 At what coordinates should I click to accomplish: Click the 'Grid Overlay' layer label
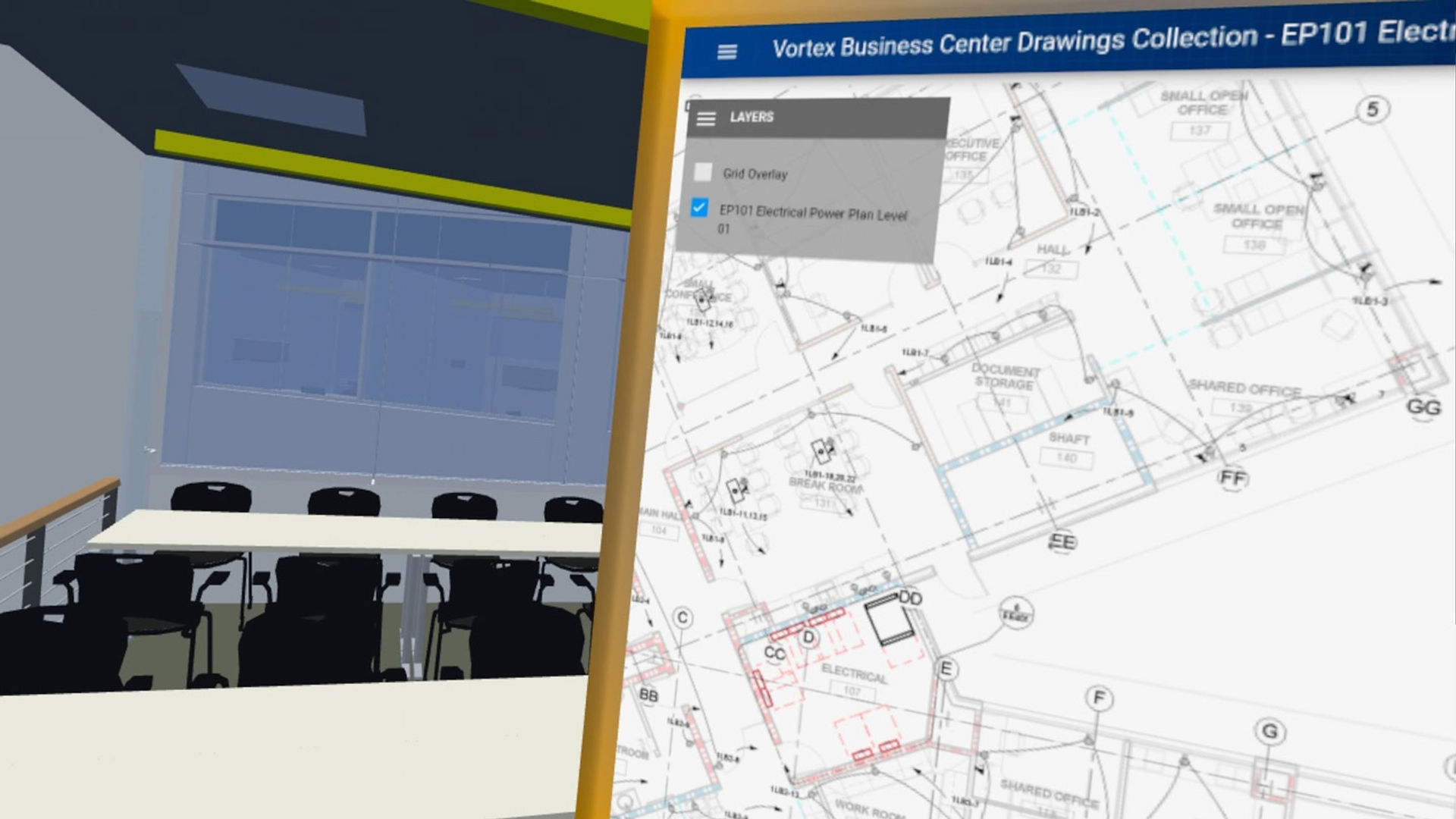click(755, 174)
